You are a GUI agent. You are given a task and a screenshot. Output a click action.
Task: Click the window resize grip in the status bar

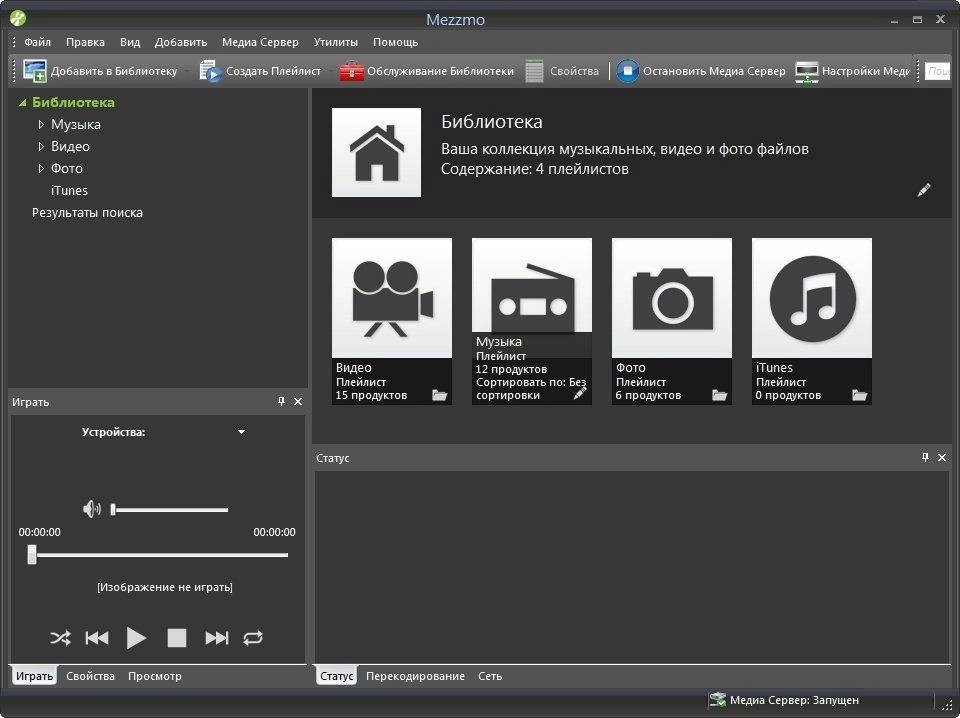pos(947,705)
